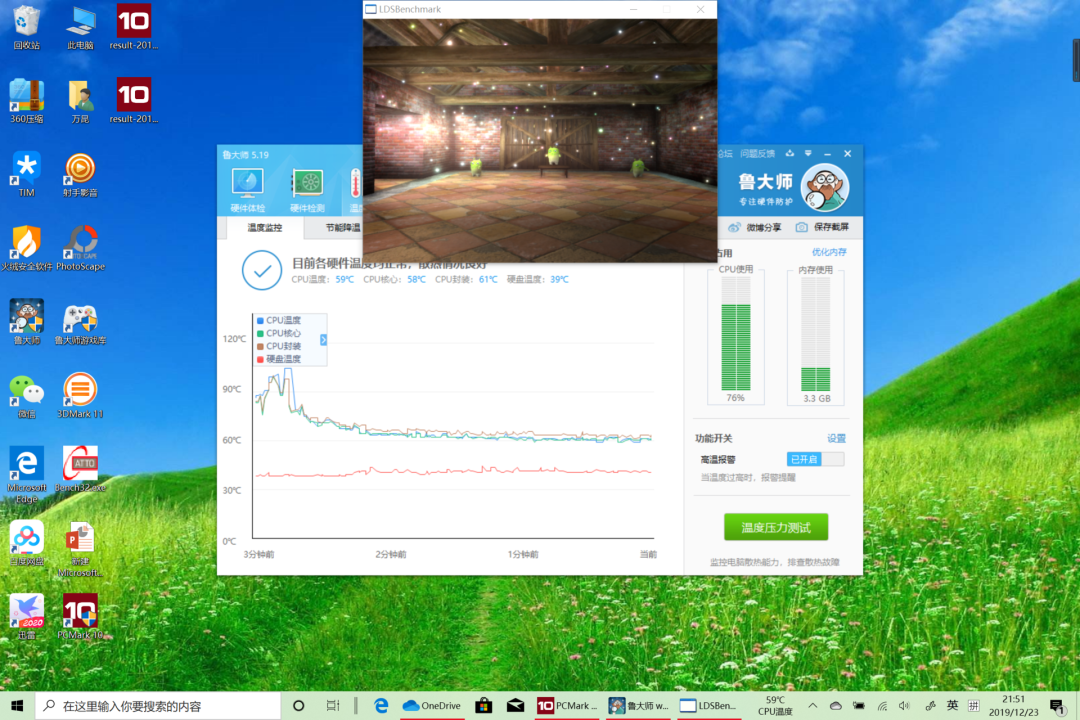Click the LDSBenchmark 3D render view
The image size is (1080, 720).
[540, 140]
